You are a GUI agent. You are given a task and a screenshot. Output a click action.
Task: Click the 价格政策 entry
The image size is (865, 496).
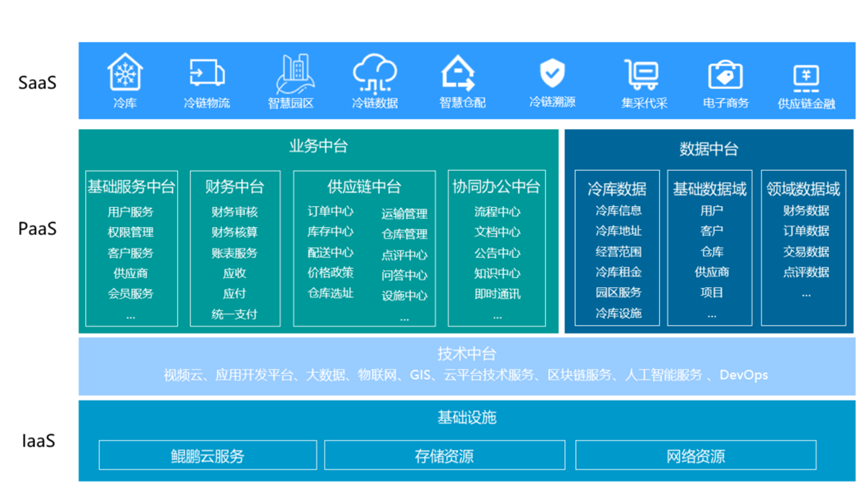[x=330, y=273]
